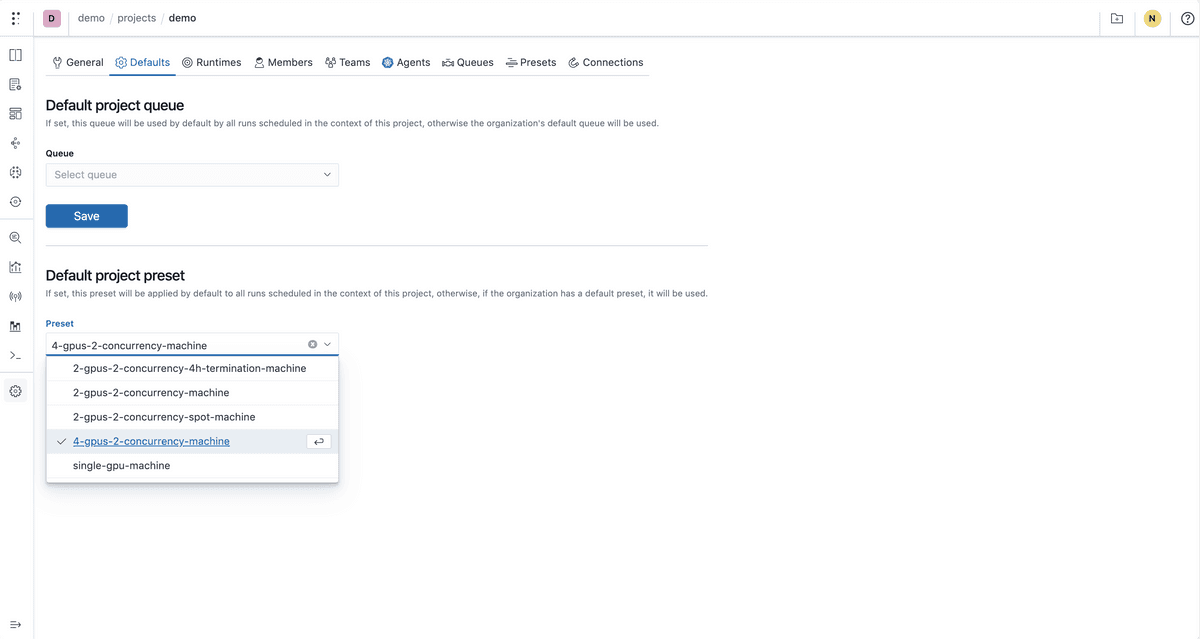Screen dimensions: 1200x639
Task: Open the user avatar N menu
Action: point(1152,18)
